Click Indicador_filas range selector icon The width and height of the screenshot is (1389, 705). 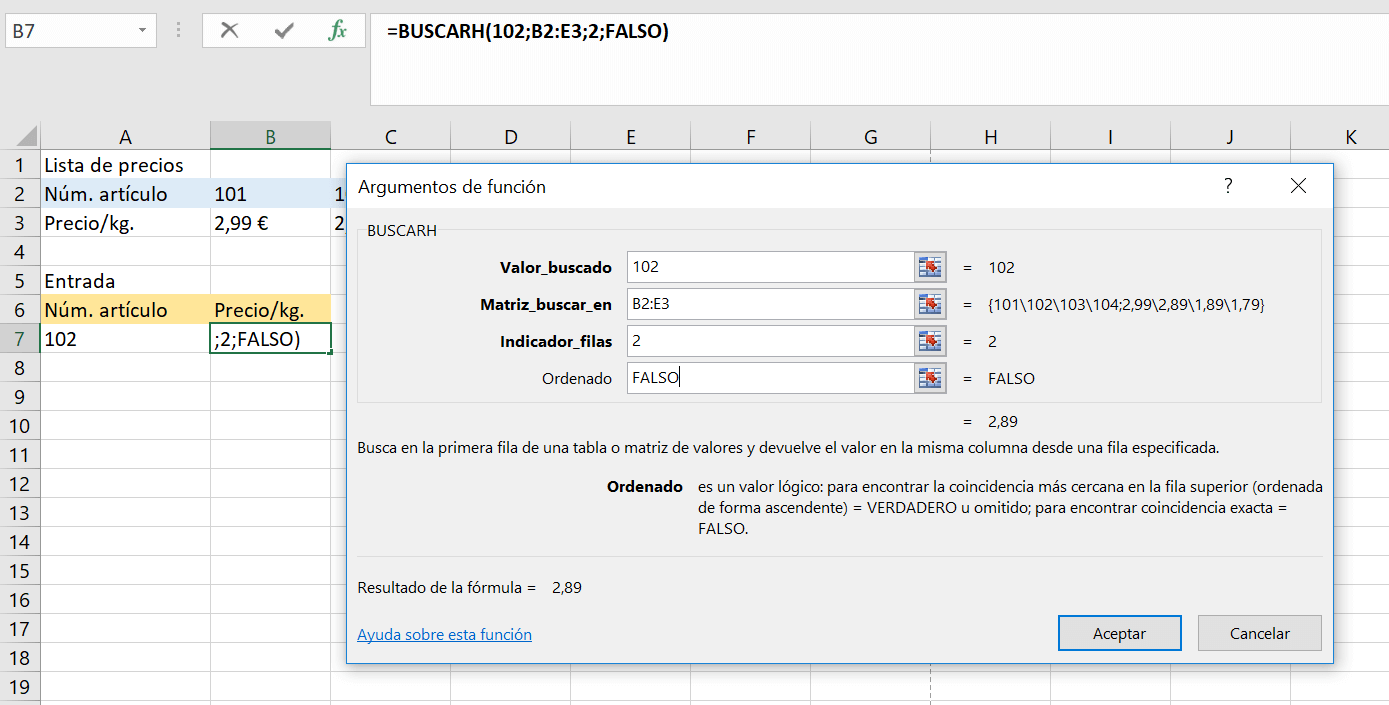click(930, 341)
